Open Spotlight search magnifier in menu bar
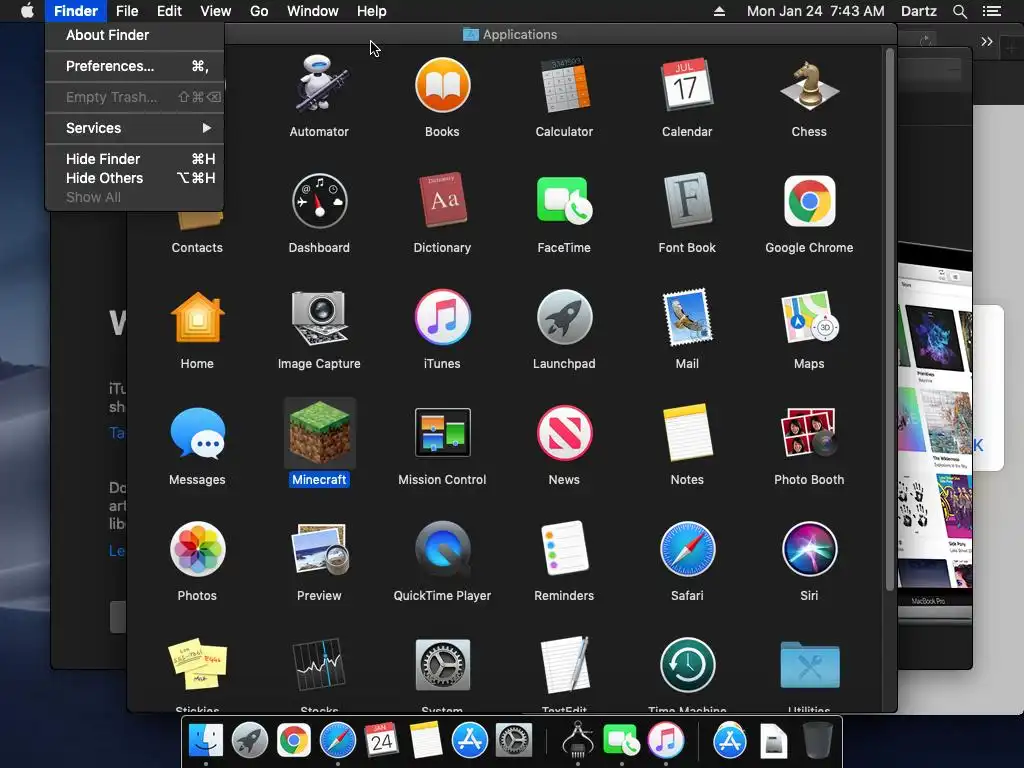1024x768 pixels. point(959,11)
